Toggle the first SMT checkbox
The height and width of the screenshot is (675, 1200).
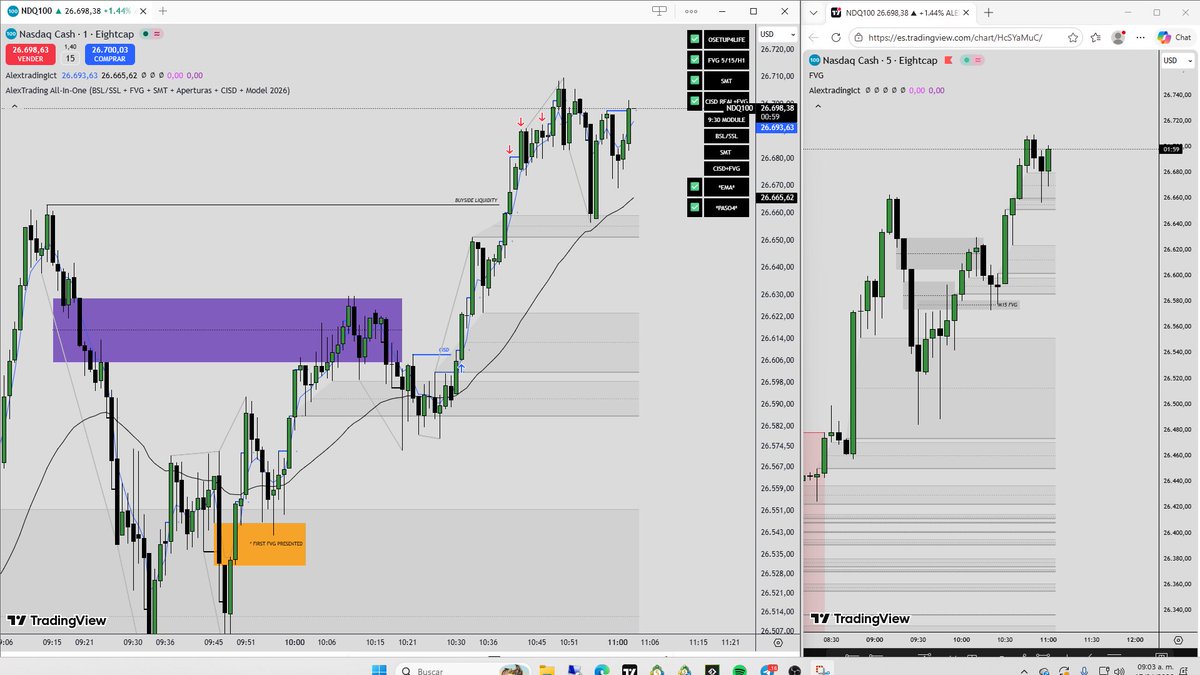[694, 81]
